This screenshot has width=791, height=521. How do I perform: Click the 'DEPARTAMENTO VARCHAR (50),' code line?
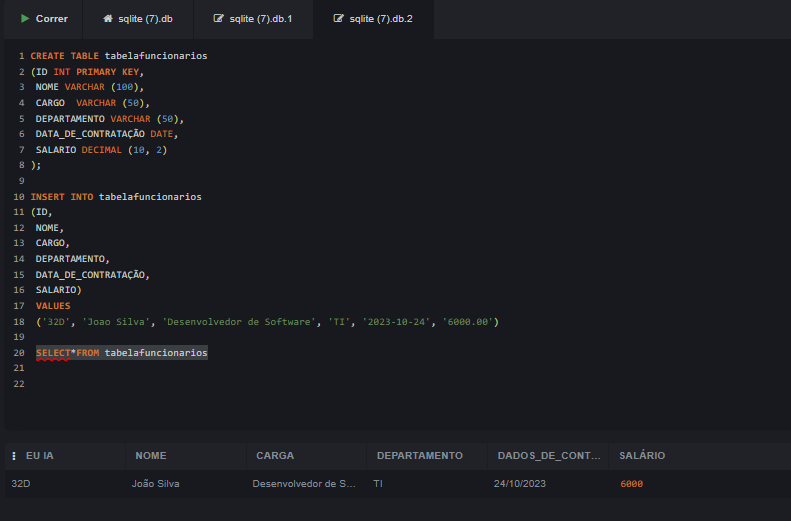tap(110, 119)
